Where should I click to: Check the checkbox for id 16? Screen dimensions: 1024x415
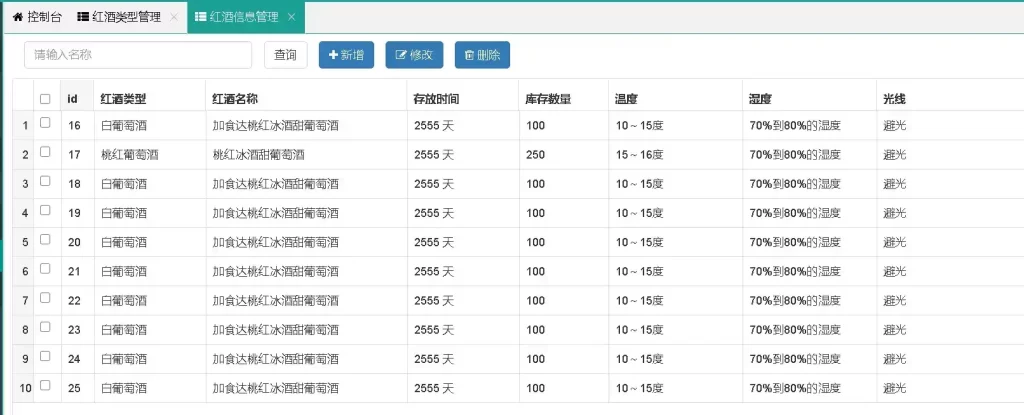45,122
